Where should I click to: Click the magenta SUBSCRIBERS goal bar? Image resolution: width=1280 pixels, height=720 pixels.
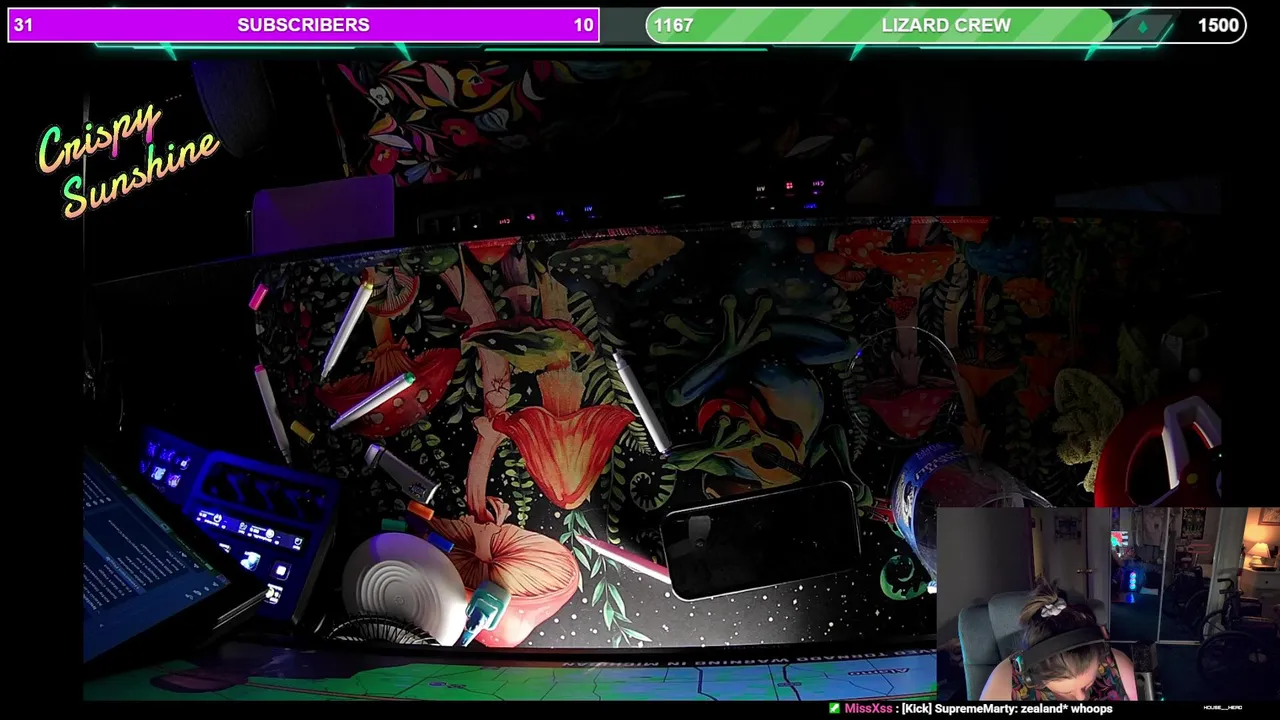[x=303, y=25]
